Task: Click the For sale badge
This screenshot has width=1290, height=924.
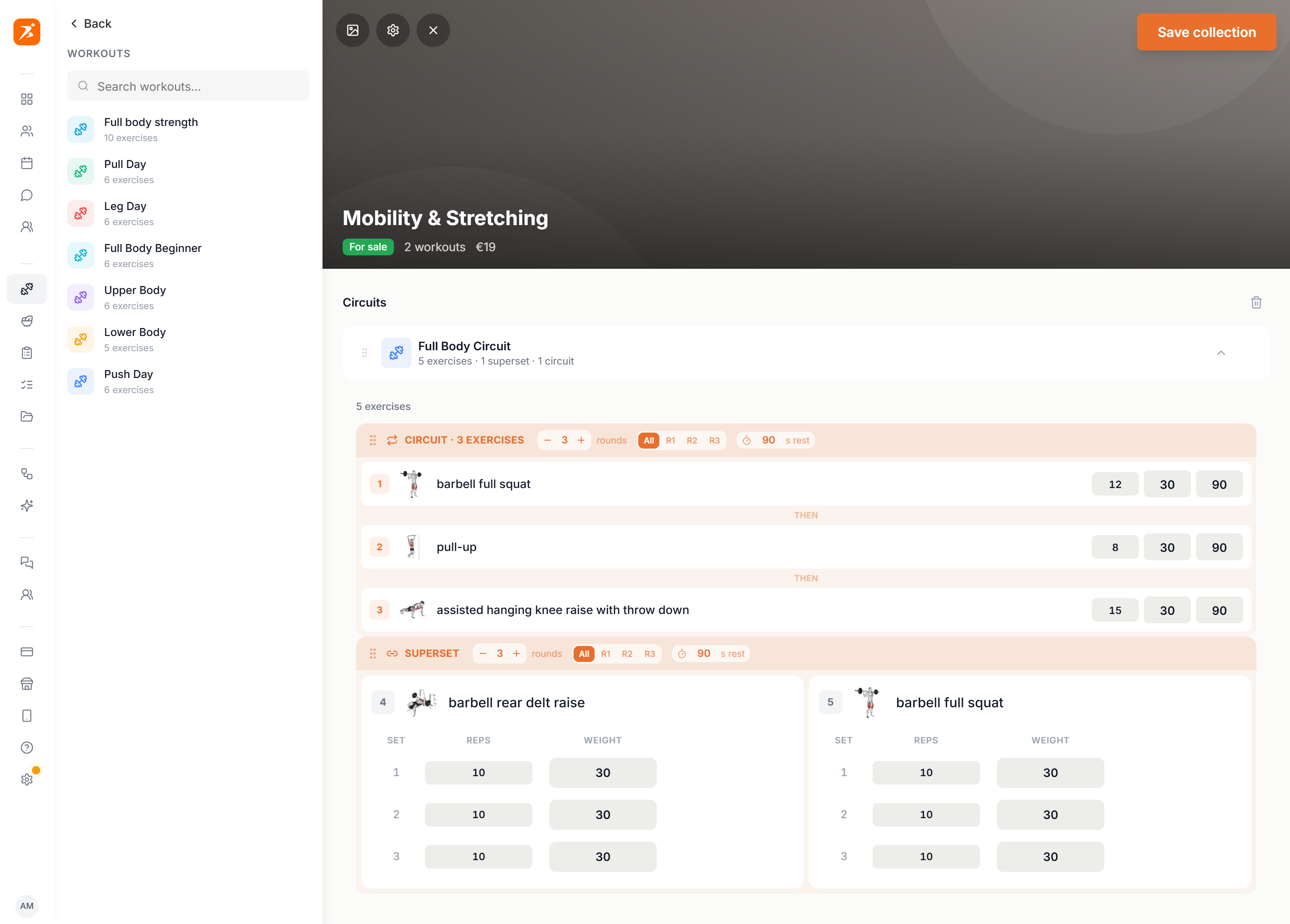Action: tap(367, 247)
